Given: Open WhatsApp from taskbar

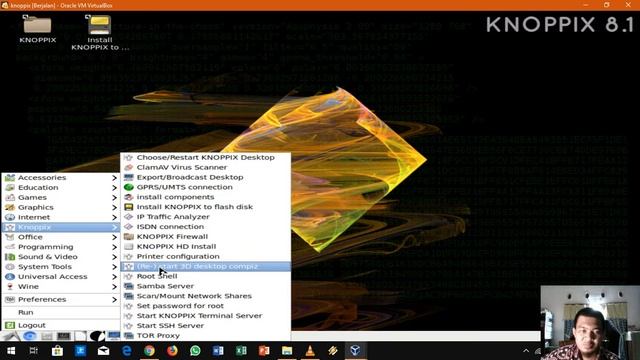Looking at the screenshot, I should point(195,351).
